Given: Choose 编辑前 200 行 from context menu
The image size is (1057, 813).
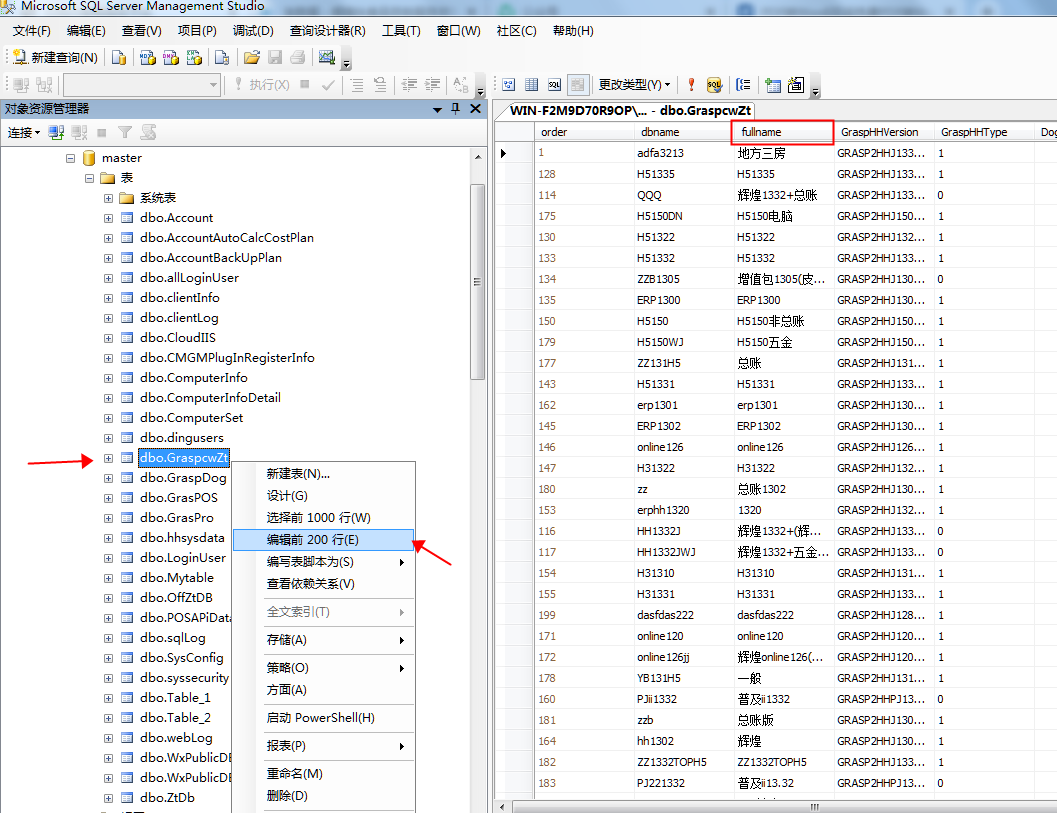Looking at the screenshot, I should 312,540.
